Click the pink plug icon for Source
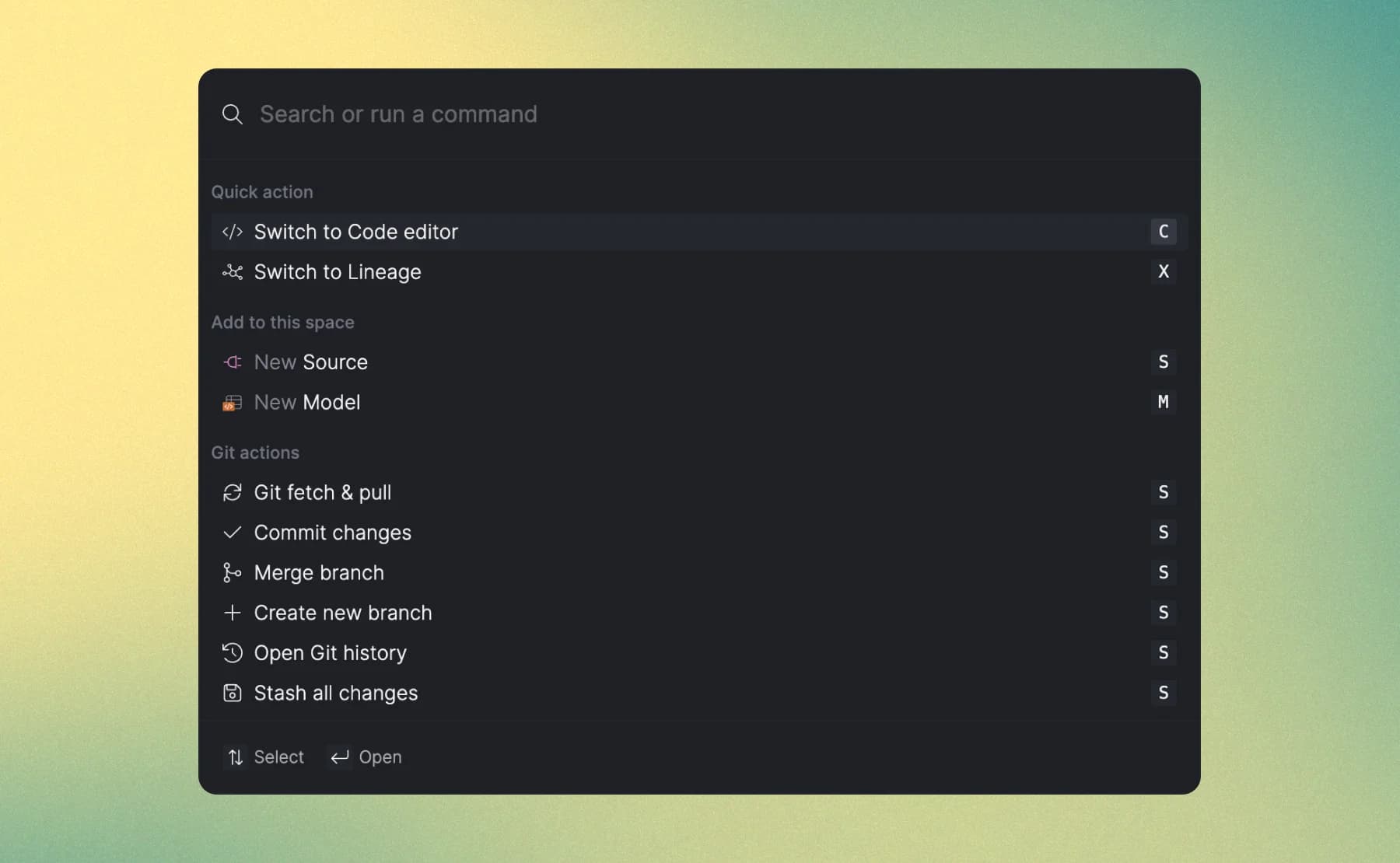The height and width of the screenshot is (863, 1400). click(x=232, y=362)
